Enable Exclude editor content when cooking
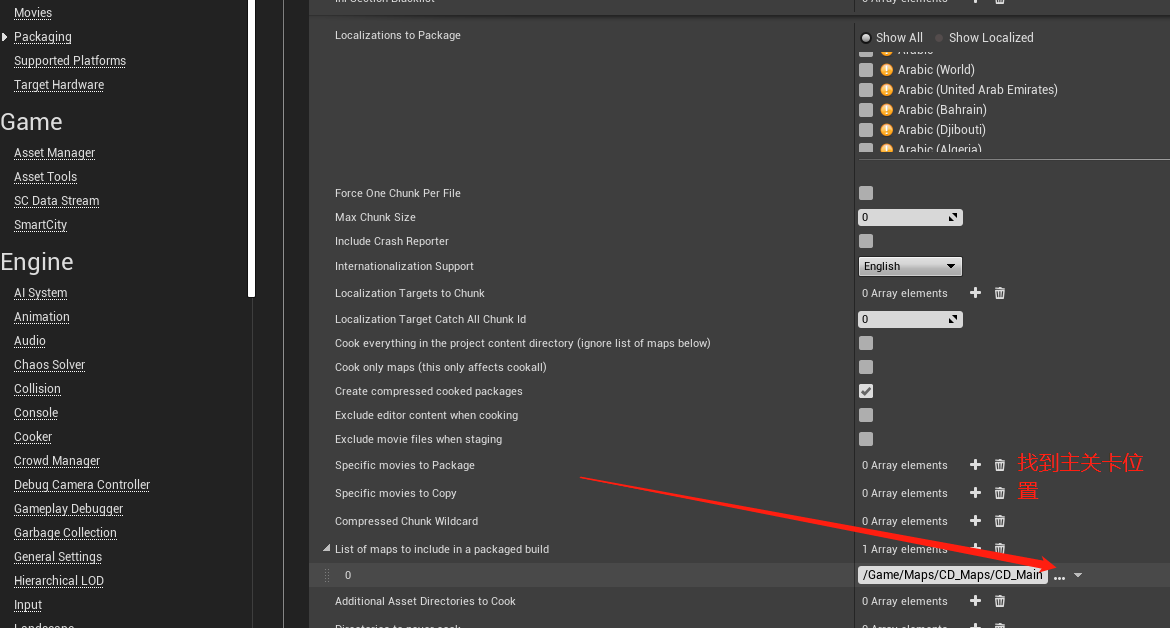The width and height of the screenshot is (1170, 628). coord(866,415)
